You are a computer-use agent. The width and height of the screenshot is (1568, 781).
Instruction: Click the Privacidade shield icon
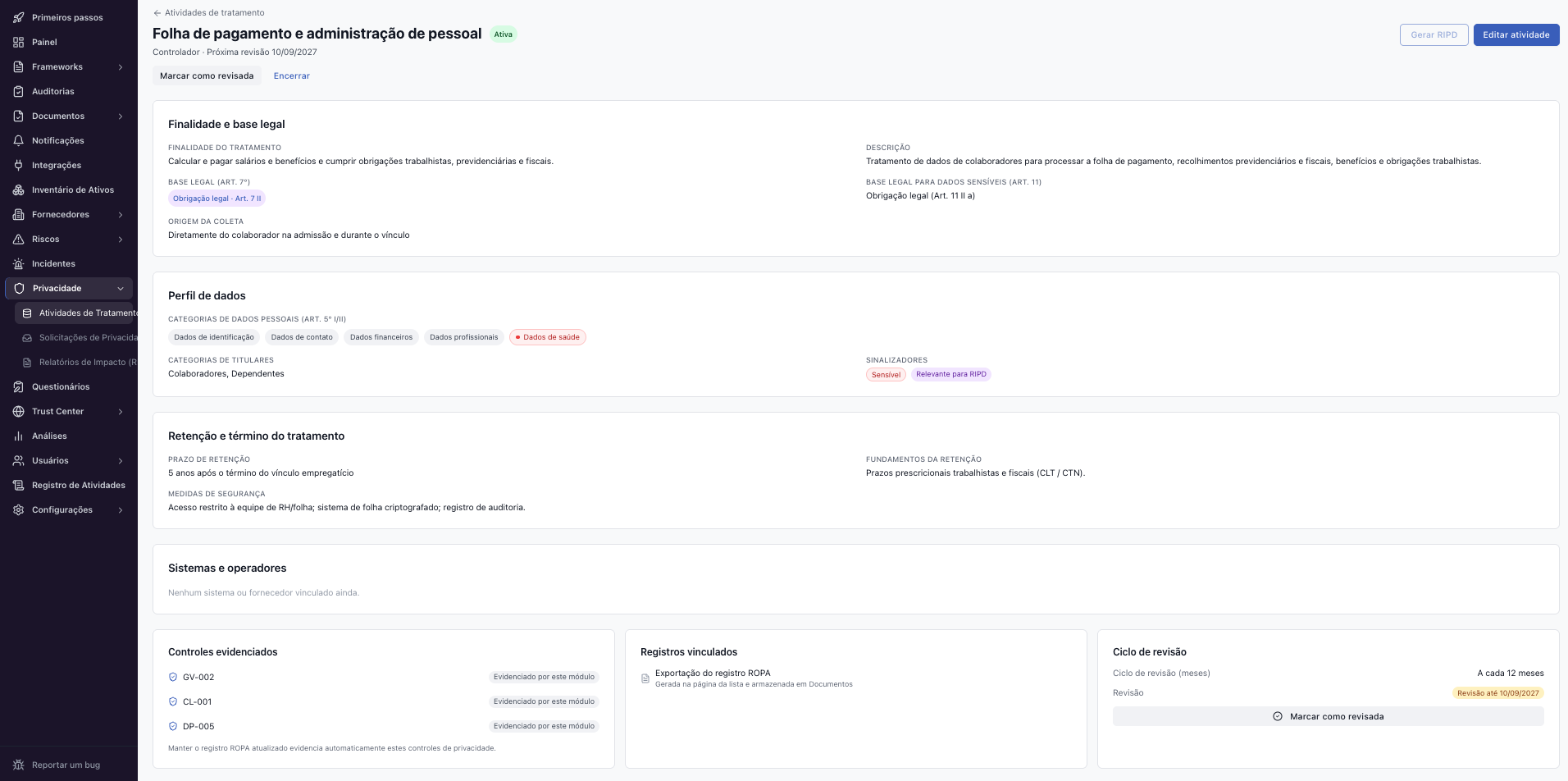pos(20,288)
